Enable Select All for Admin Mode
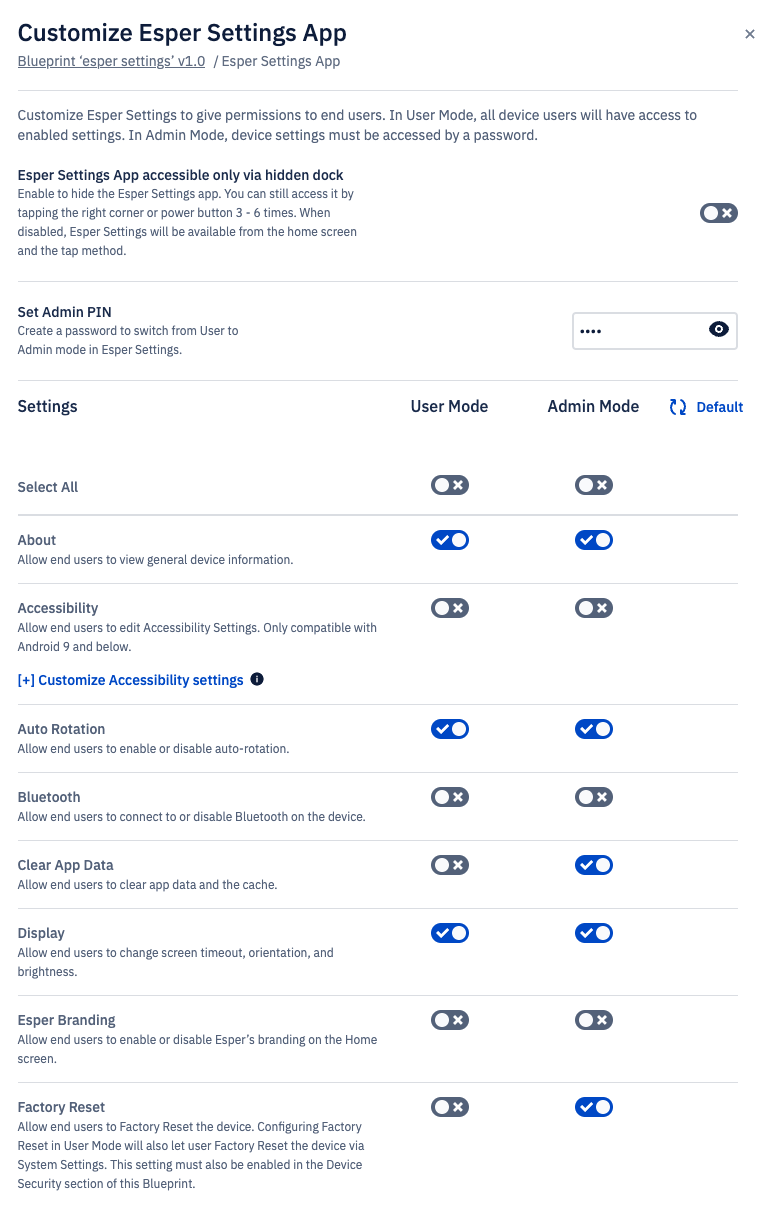The width and height of the screenshot is (776, 1206). [594, 485]
